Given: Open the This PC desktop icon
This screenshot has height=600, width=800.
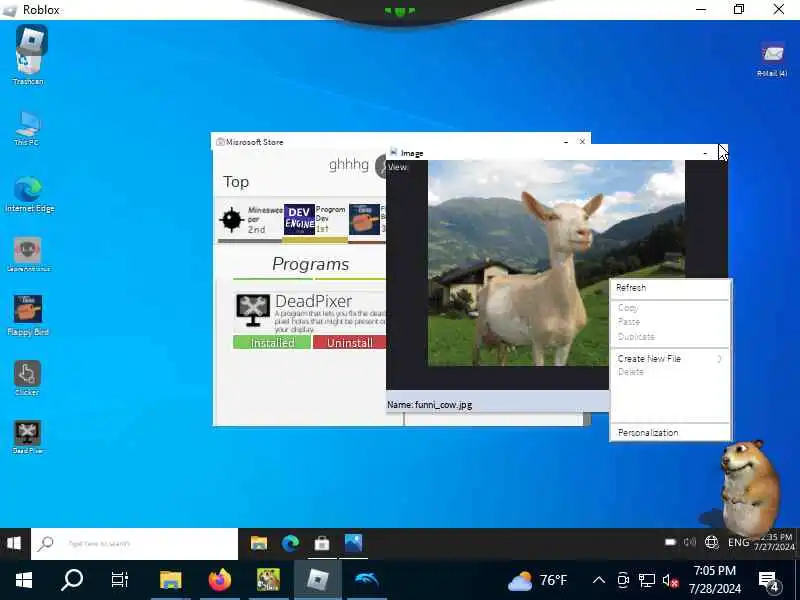Looking at the screenshot, I should [x=28, y=129].
